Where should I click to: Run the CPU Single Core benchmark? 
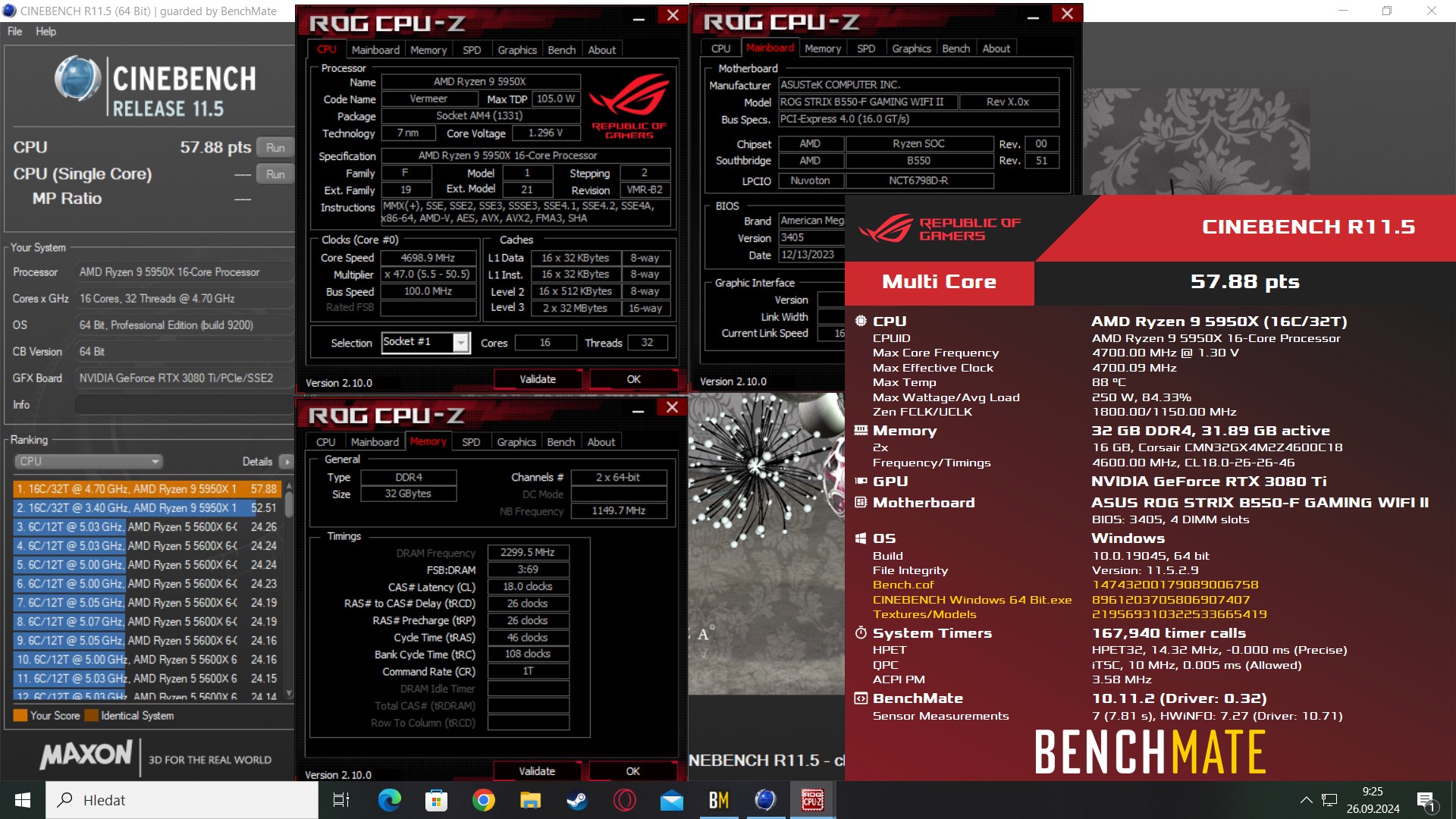pyautogui.click(x=275, y=174)
